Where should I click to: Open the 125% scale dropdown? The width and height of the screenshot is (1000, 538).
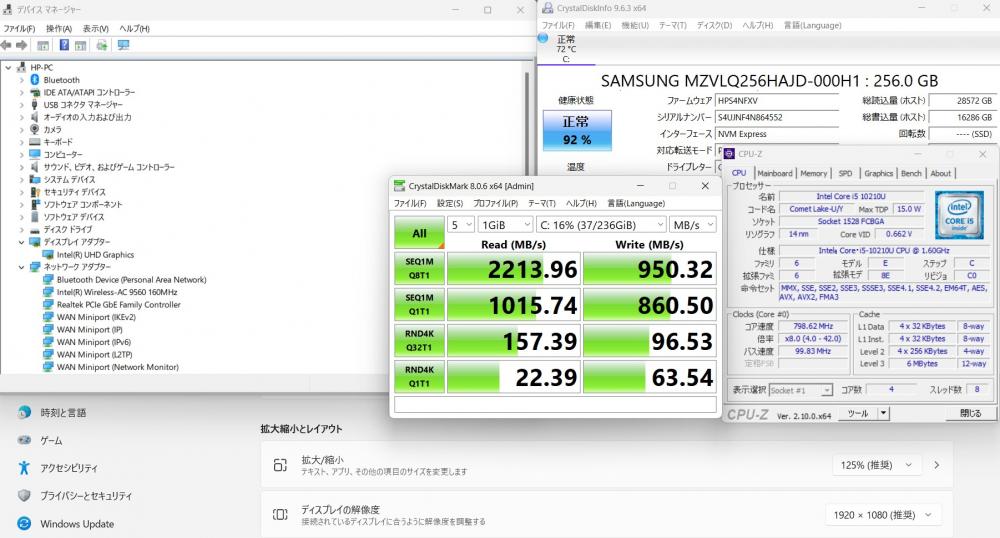tap(876, 465)
